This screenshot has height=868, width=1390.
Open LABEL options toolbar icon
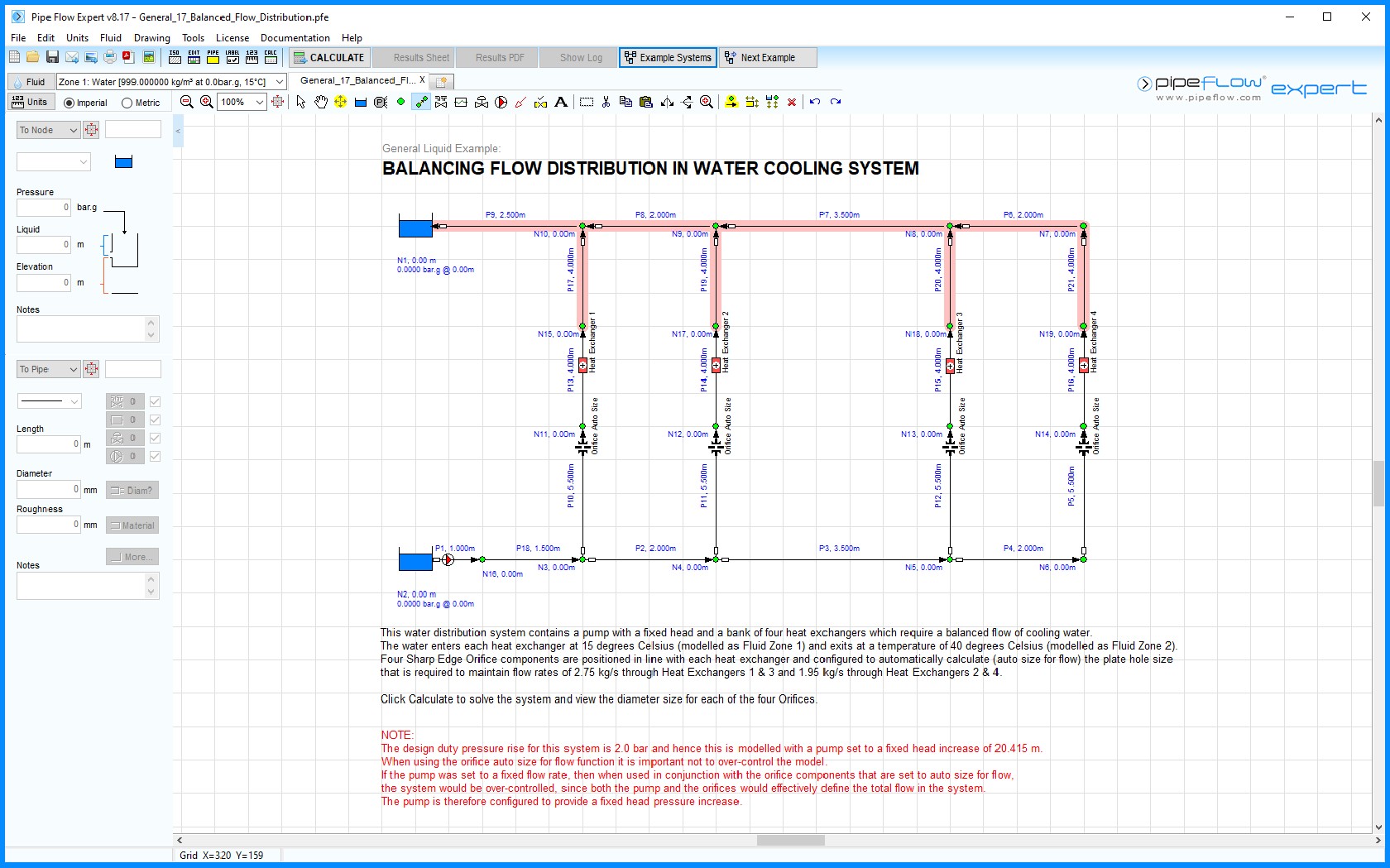click(x=232, y=57)
